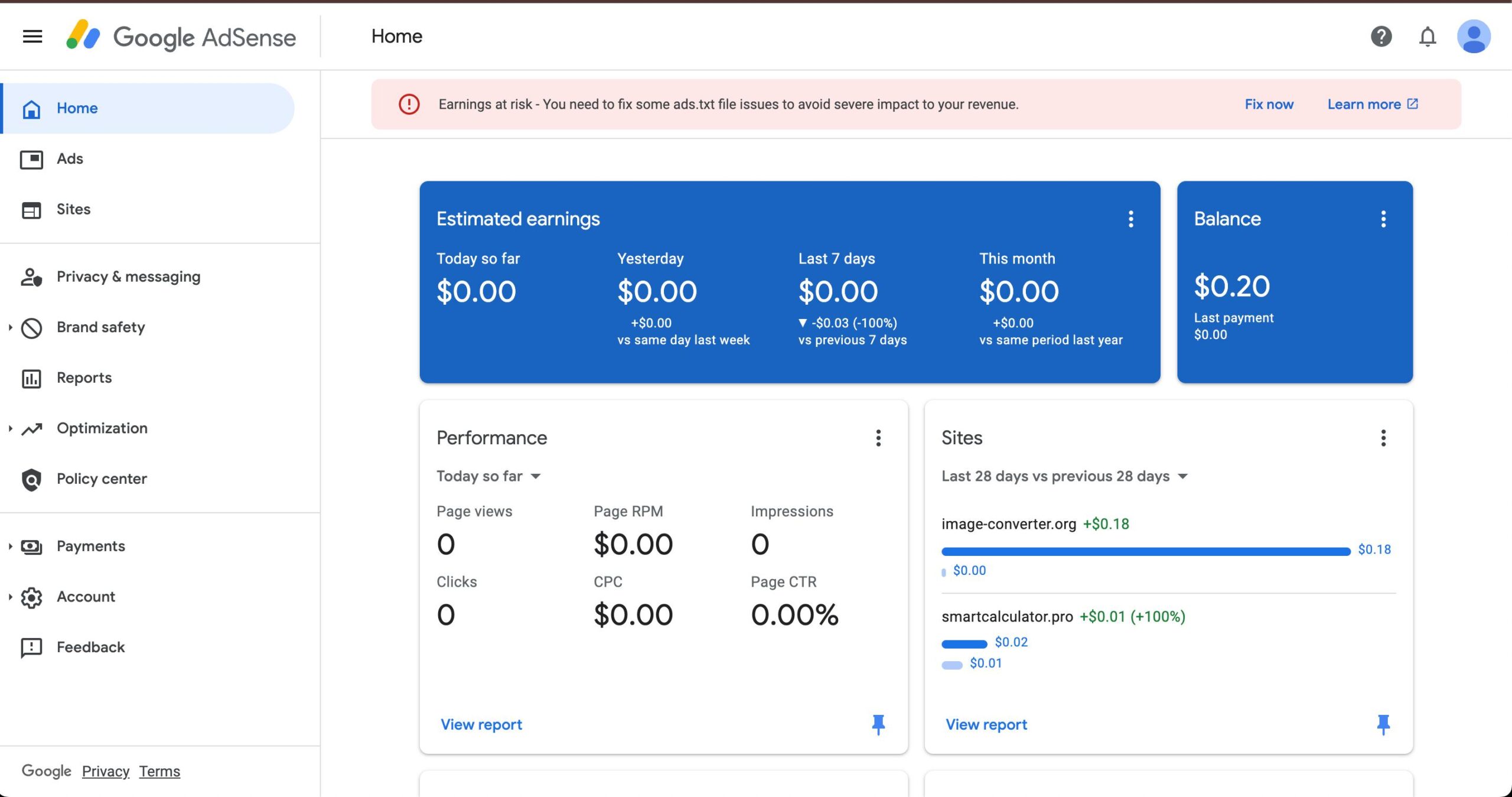Open Sites card three-dot menu
This screenshot has height=797, width=1512.
[x=1383, y=438]
